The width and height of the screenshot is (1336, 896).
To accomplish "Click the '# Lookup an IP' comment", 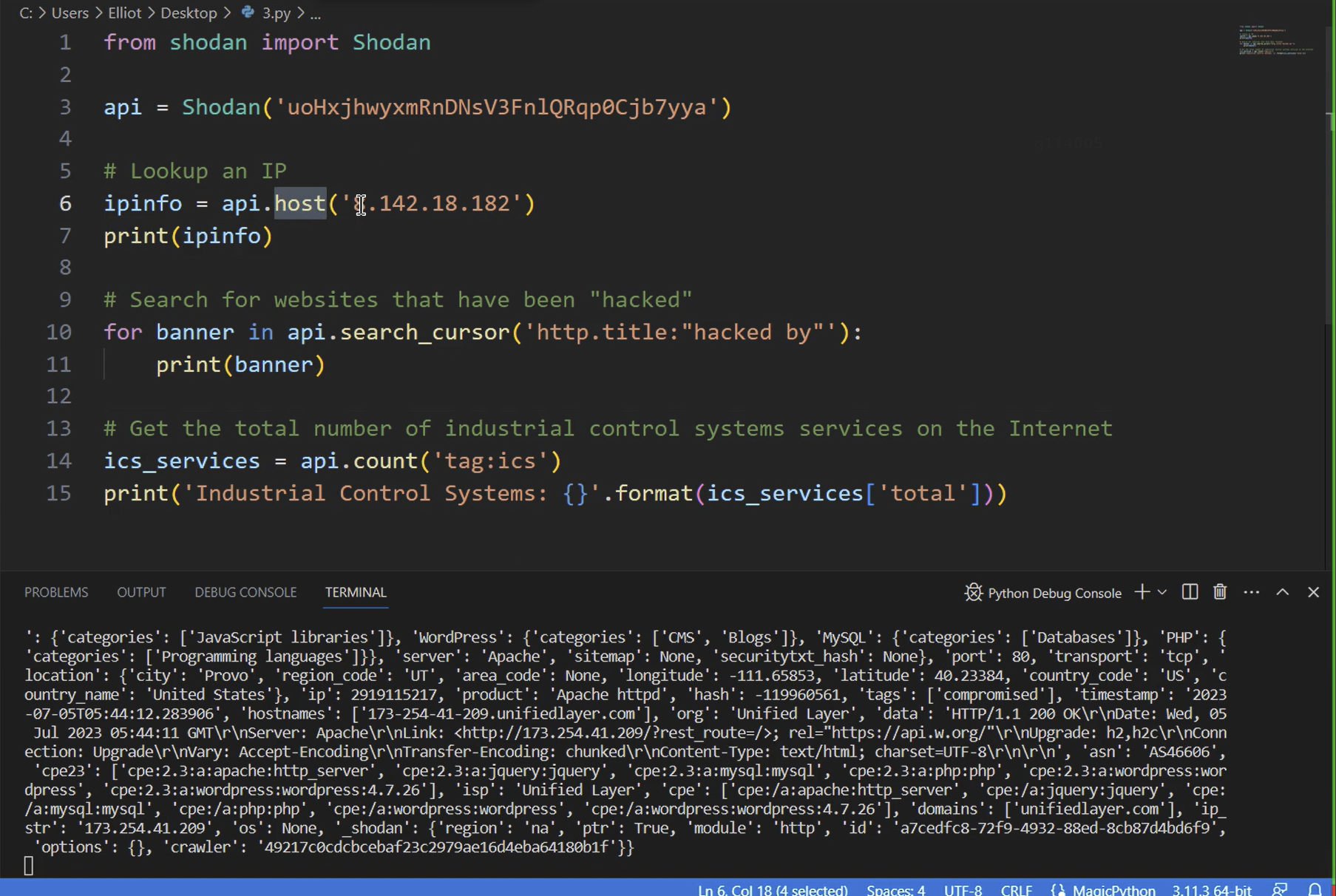I will 195,171.
